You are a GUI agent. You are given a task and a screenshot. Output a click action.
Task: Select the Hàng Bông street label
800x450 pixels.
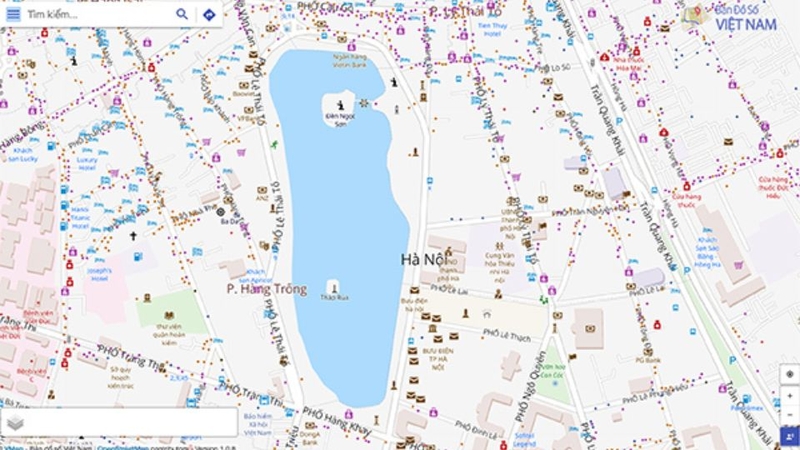point(22,135)
